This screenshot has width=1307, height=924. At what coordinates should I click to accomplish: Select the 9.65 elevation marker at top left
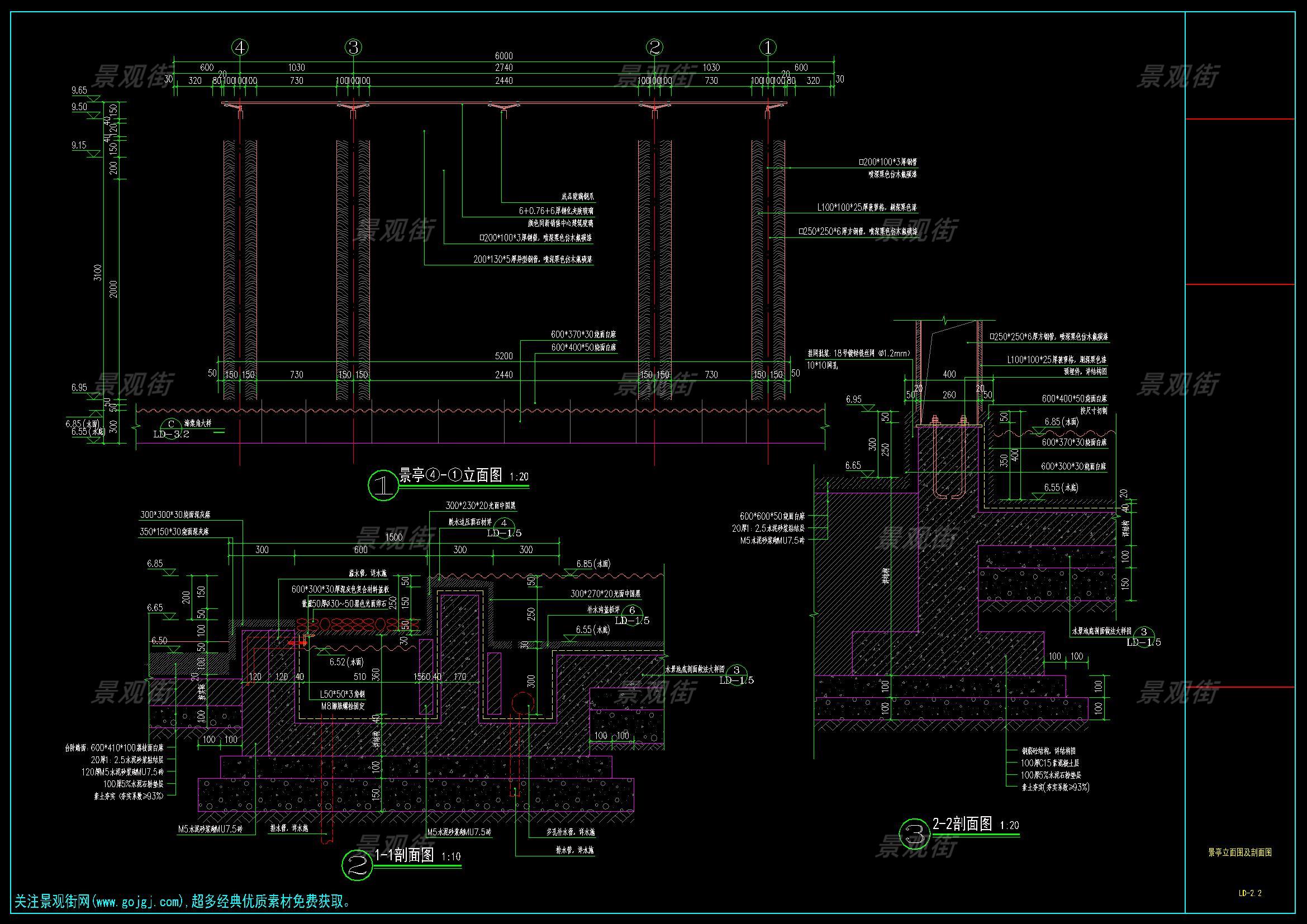click(x=79, y=91)
